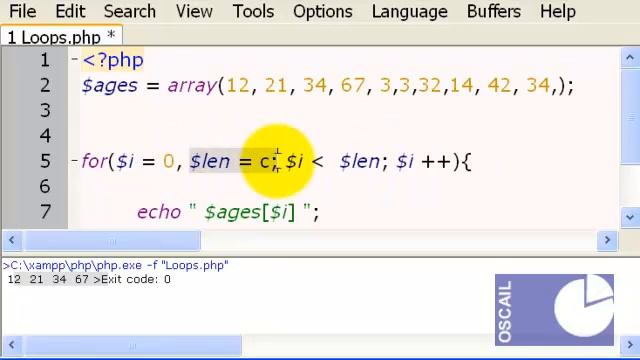
Task: Click the editor vertical scrollbar thumb
Action: 630,116
